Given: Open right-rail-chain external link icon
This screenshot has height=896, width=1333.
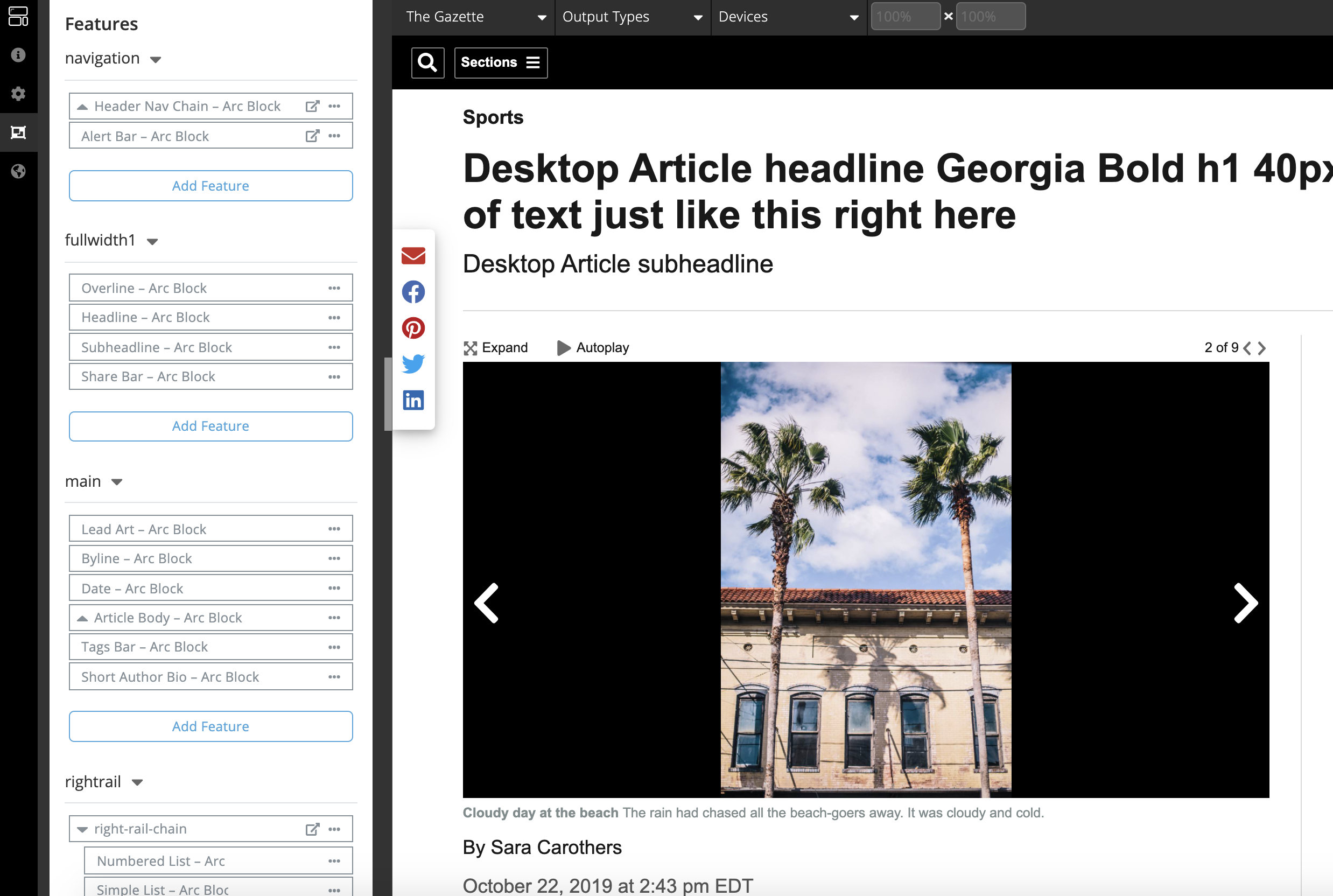Looking at the screenshot, I should point(313,829).
